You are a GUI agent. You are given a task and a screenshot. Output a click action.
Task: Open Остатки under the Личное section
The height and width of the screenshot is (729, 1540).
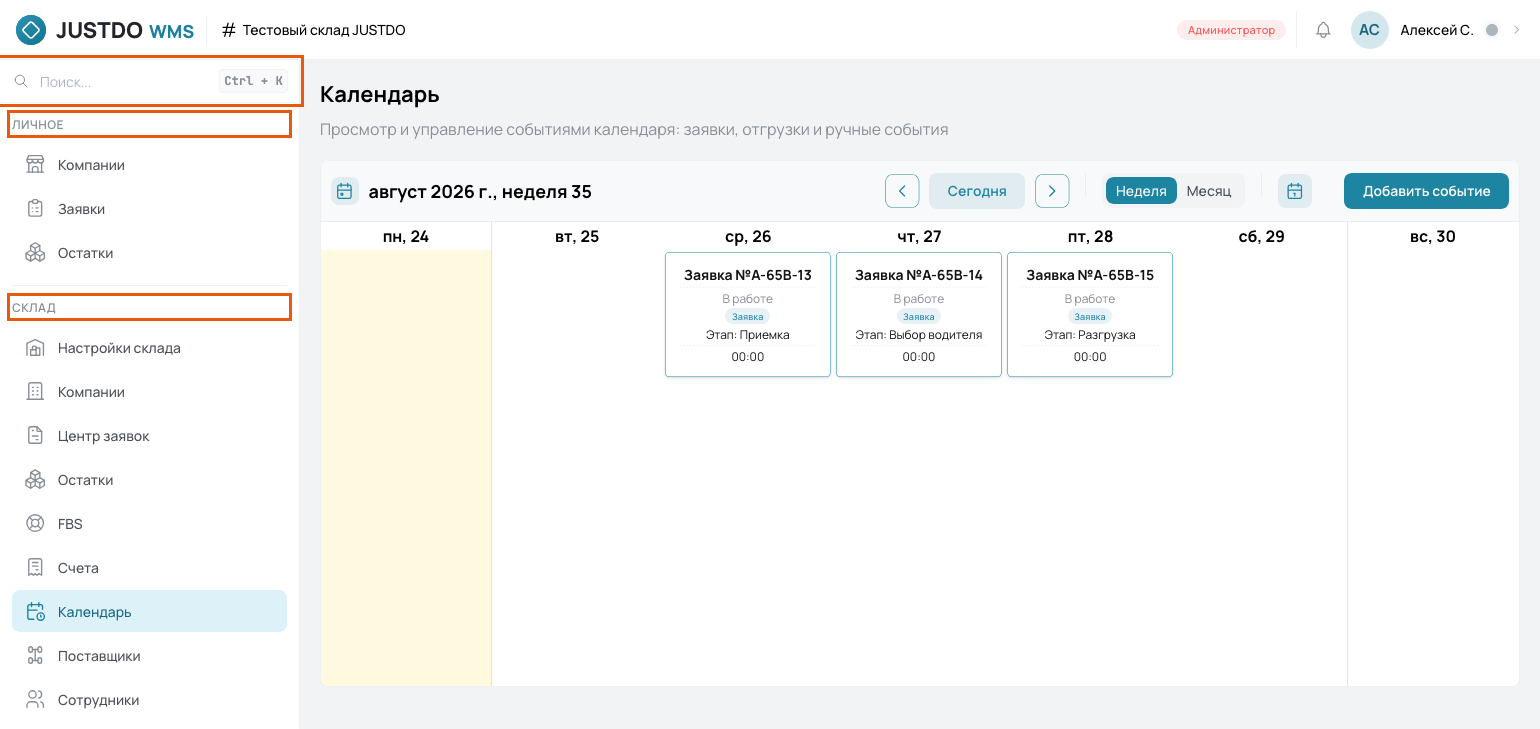149,253
